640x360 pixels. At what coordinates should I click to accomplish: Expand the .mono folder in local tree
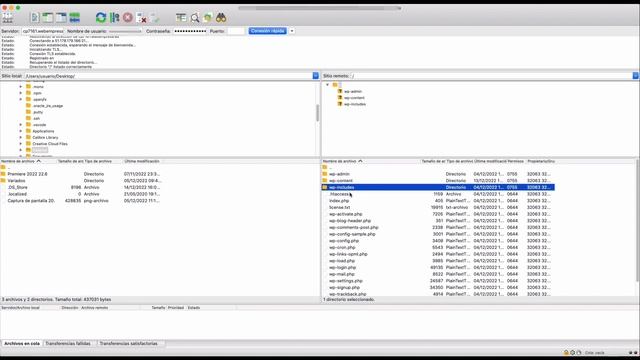point(21,87)
